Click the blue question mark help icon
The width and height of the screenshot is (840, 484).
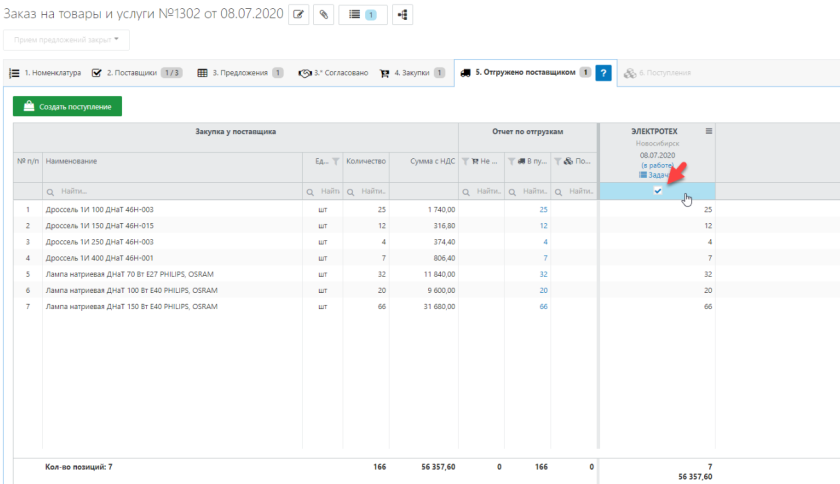coord(603,73)
